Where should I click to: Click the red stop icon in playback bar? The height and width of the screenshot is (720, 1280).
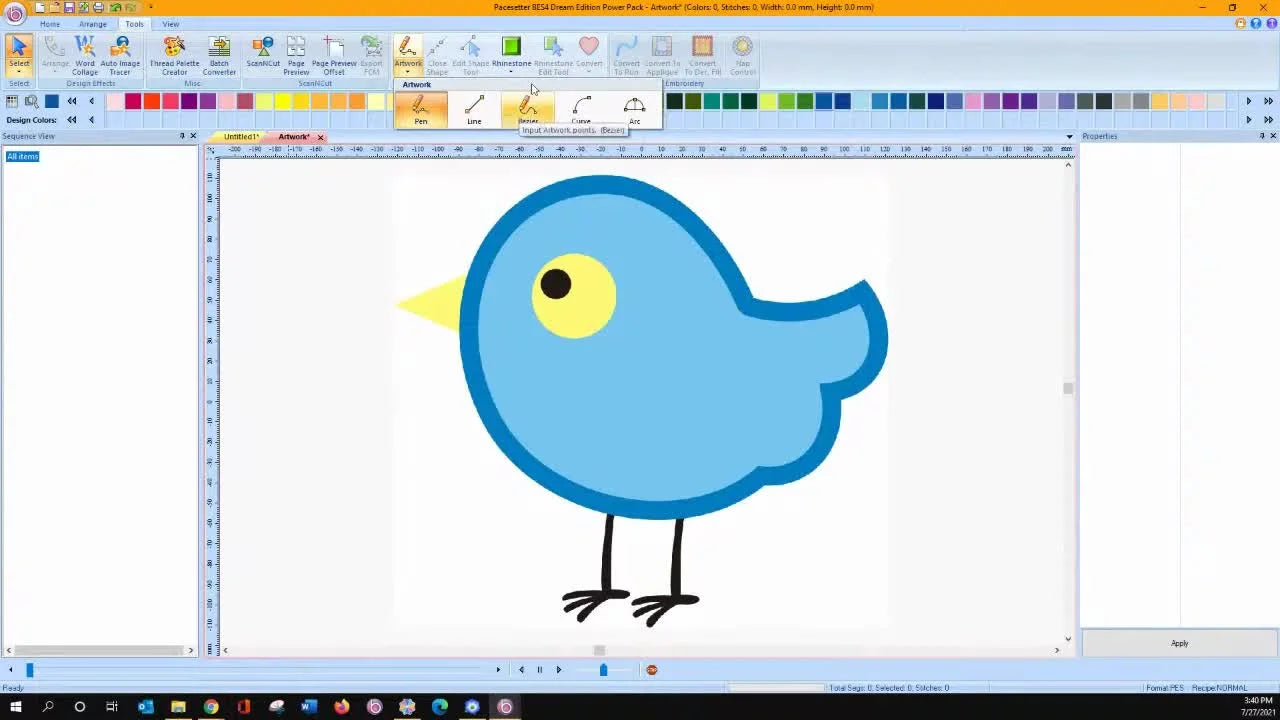[x=652, y=670]
